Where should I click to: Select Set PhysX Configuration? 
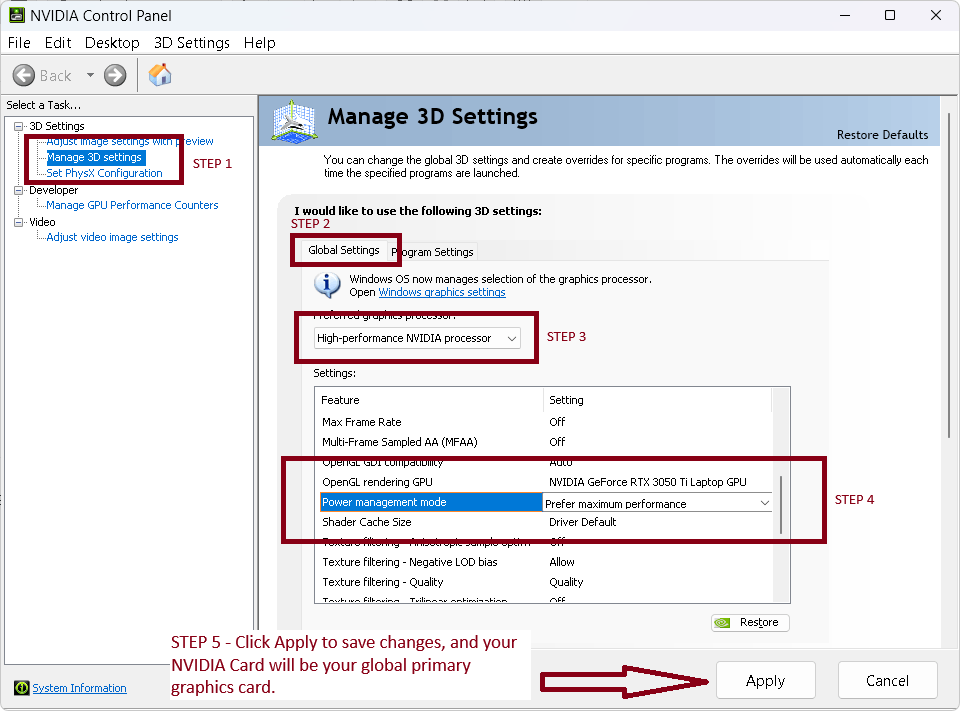[x=105, y=173]
